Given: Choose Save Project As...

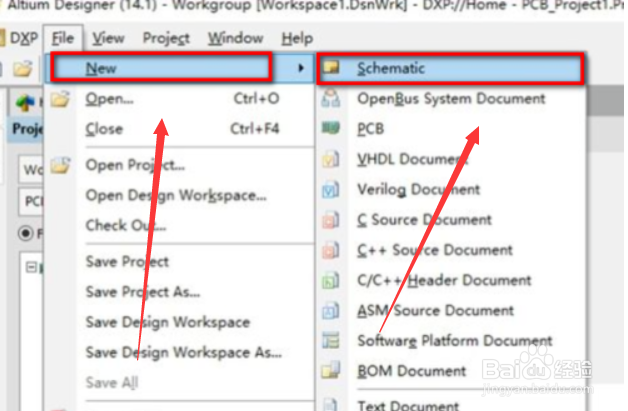Looking at the screenshot, I should [178, 292].
